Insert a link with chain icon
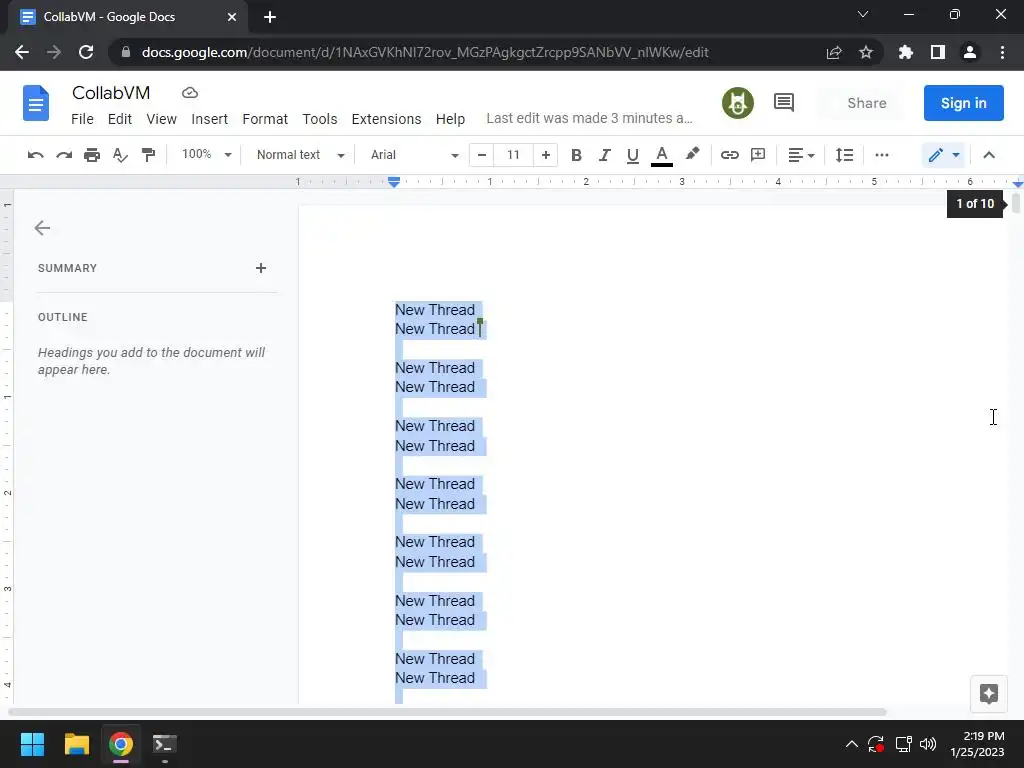 [729, 155]
